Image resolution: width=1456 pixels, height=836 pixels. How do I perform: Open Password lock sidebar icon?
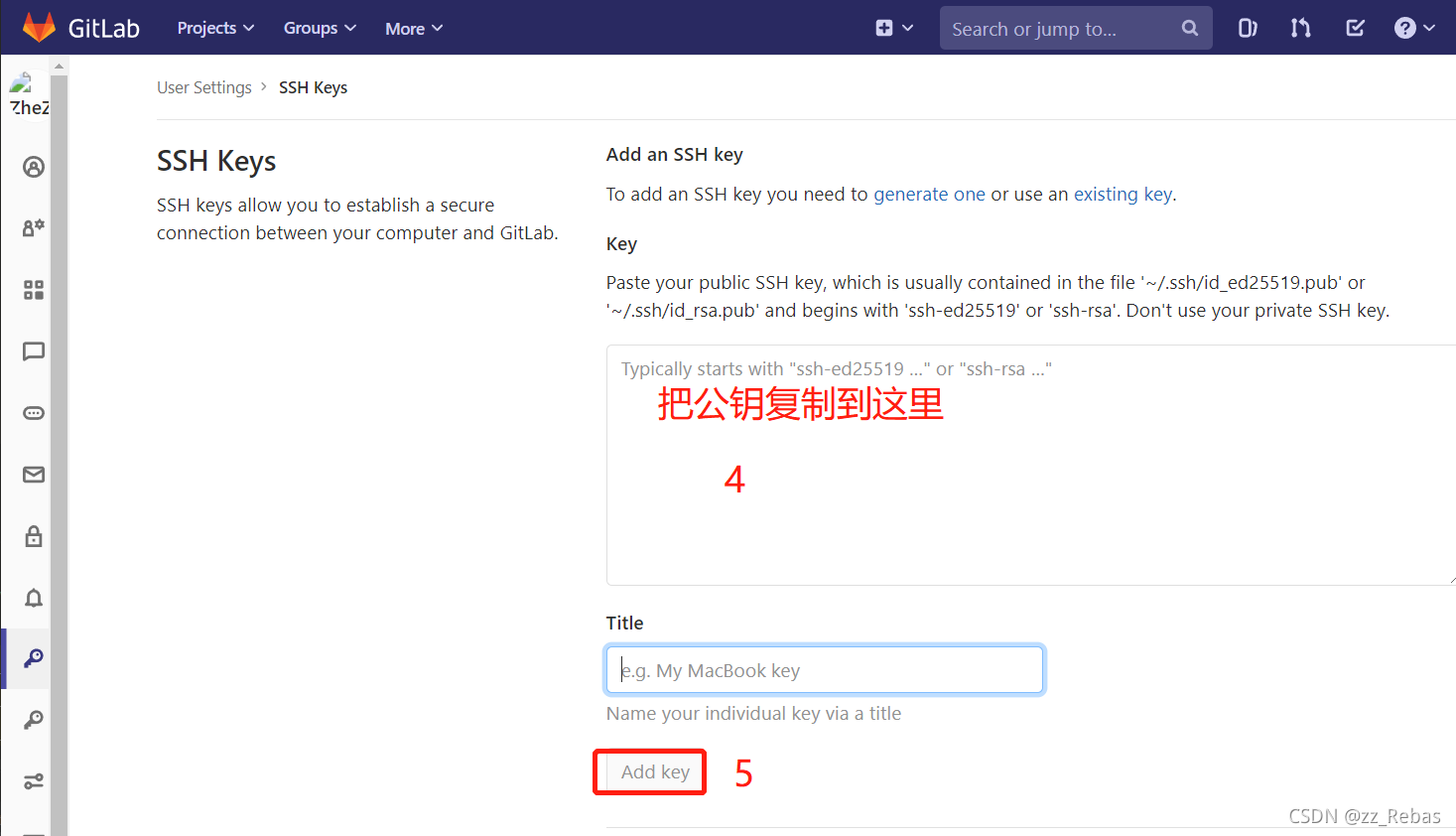pos(34,536)
